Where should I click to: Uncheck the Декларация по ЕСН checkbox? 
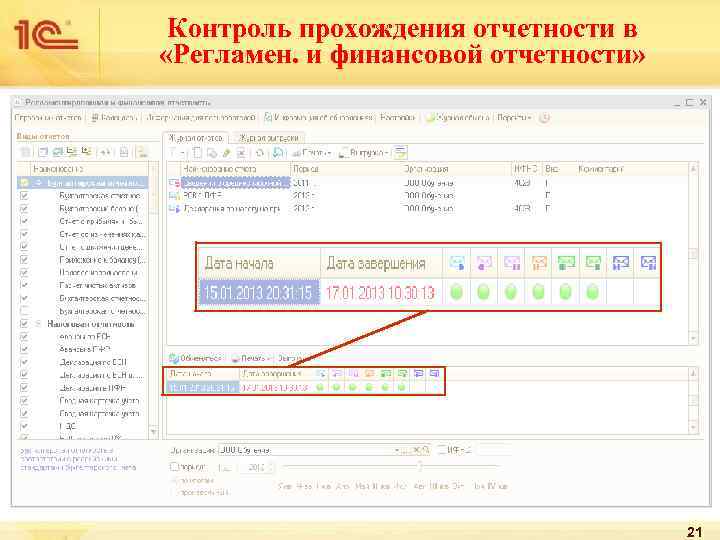[x=24, y=362]
